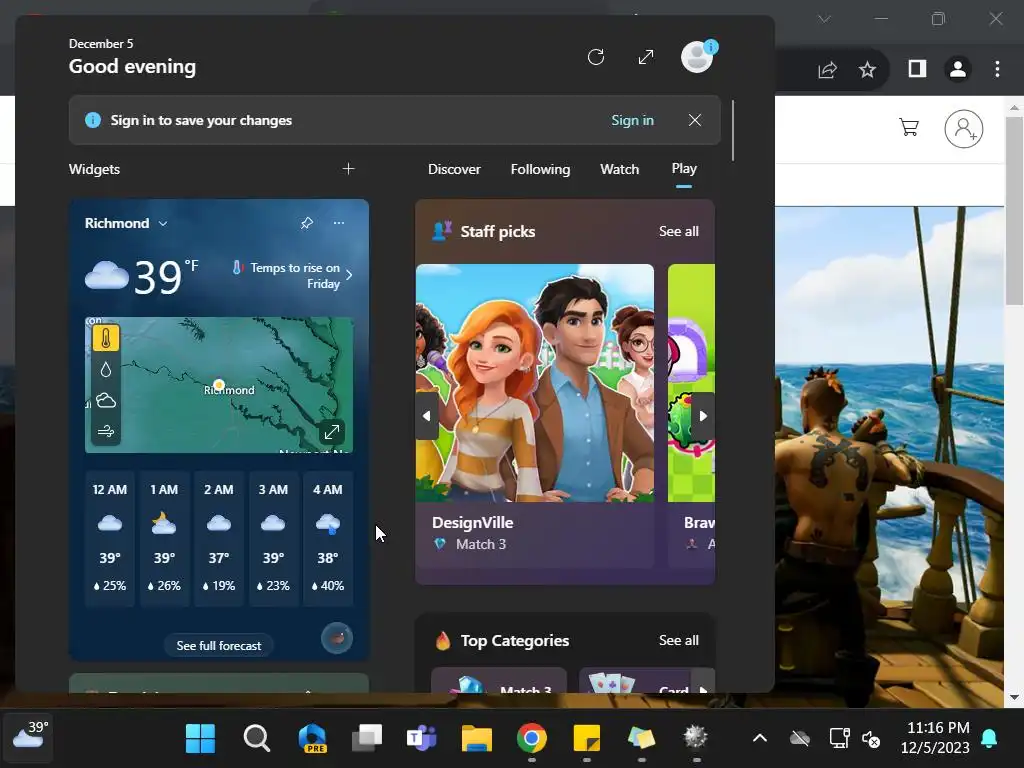
Task: Open webpage account sign-in icon
Action: point(964,129)
